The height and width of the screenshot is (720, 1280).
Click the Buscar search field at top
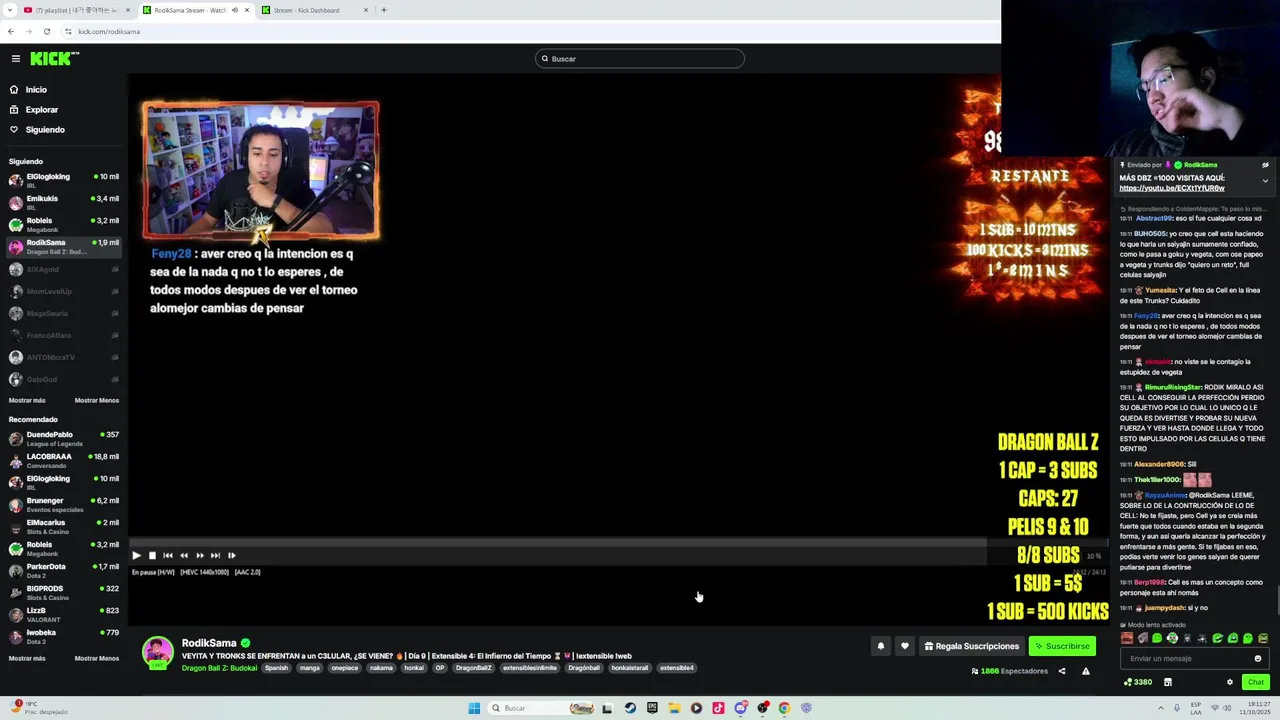(x=640, y=59)
